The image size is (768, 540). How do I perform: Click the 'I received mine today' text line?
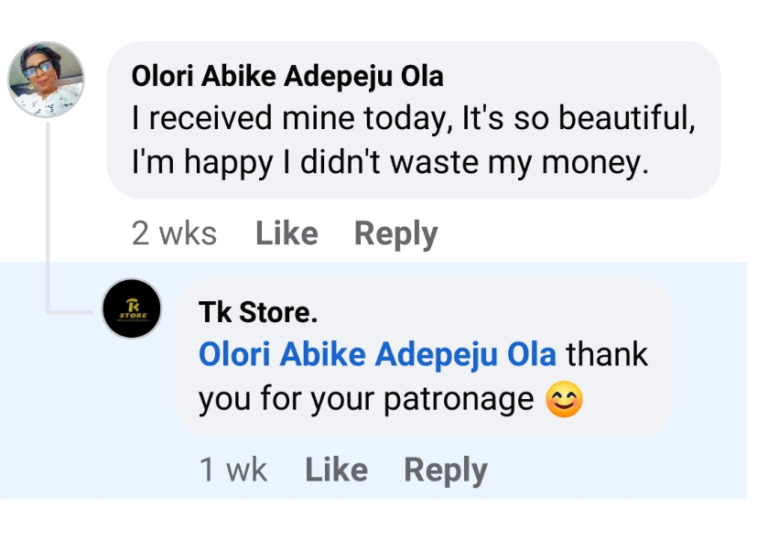[413, 119]
